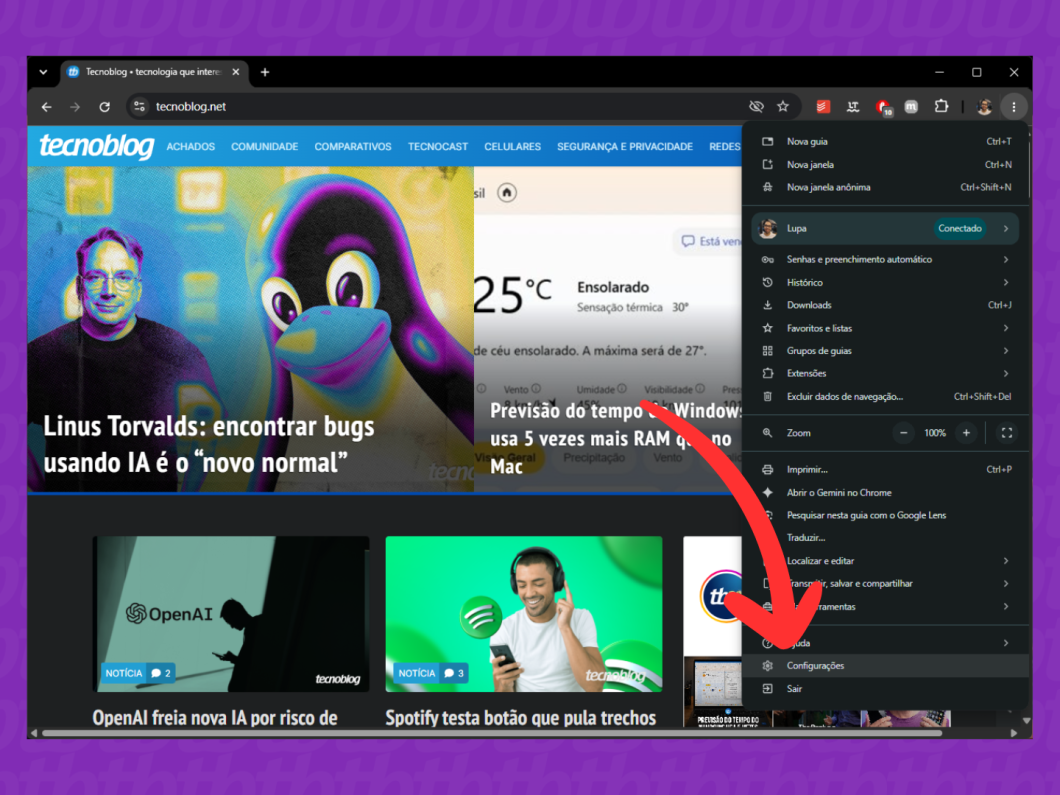The image size is (1060, 795).
Task: Click OpenAI freia nova IA headline
Action: click(x=215, y=717)
